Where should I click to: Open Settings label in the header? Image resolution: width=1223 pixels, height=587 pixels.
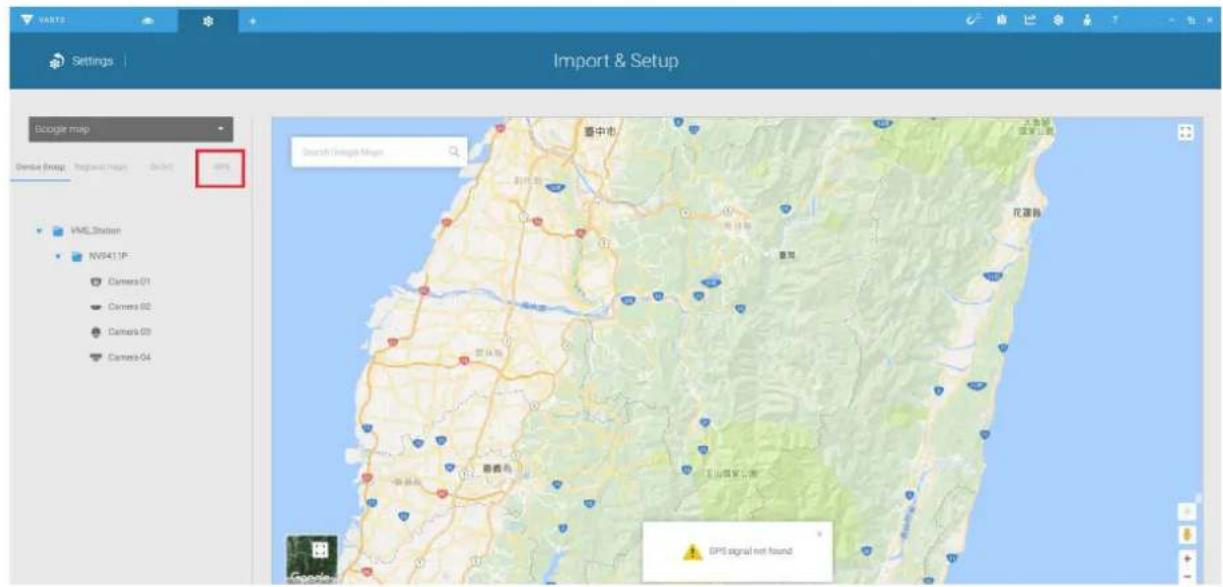click(91, 62)
